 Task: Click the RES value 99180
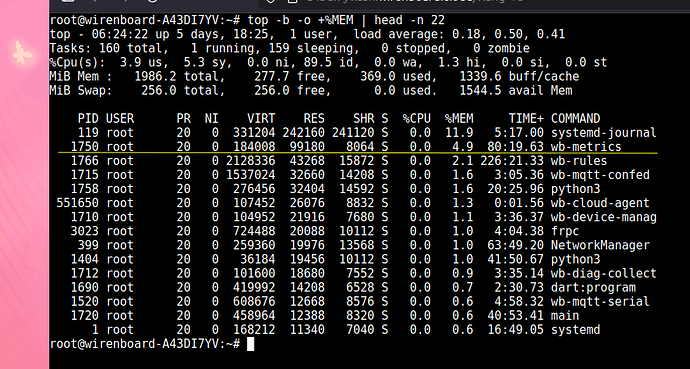(308, 147)
